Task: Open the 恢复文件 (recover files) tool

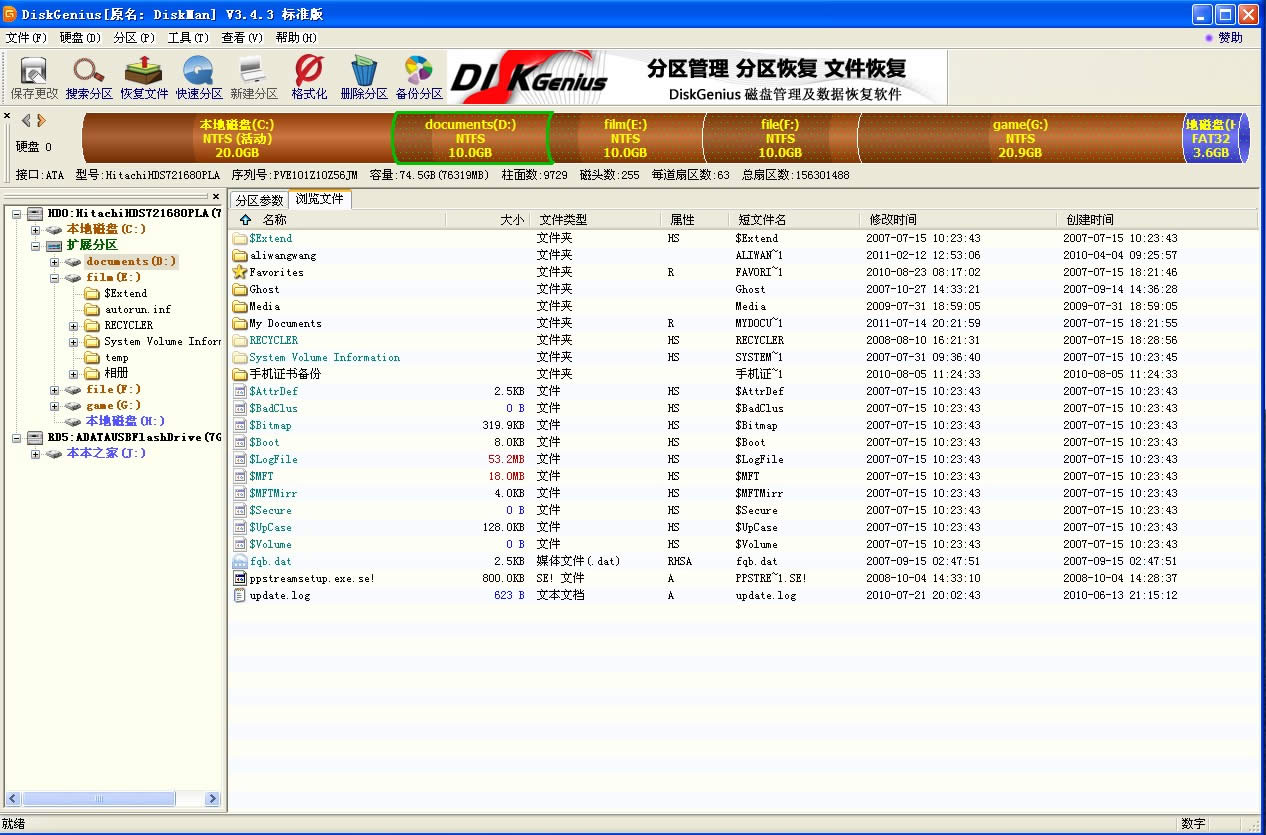Action: pos(143,77)
